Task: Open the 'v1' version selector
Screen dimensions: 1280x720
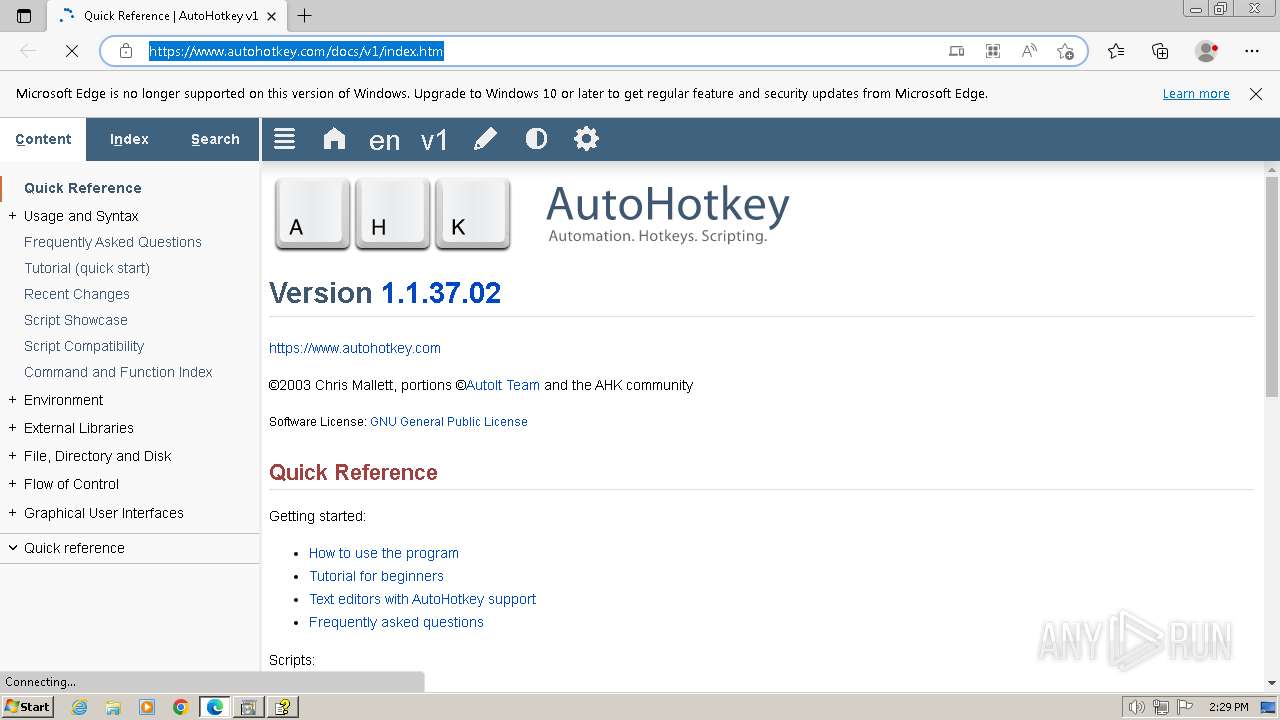Action: click(x=434, y=140)
